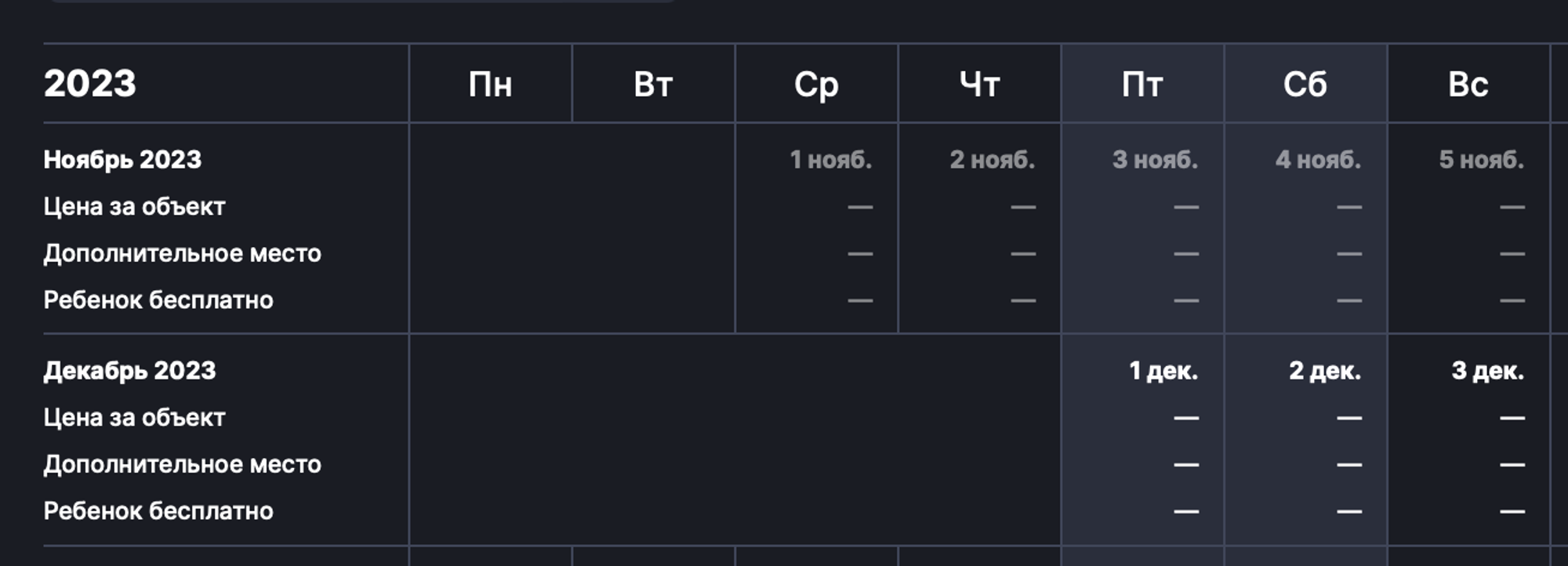Select the Пт weekday column header

coord(1142,84)
